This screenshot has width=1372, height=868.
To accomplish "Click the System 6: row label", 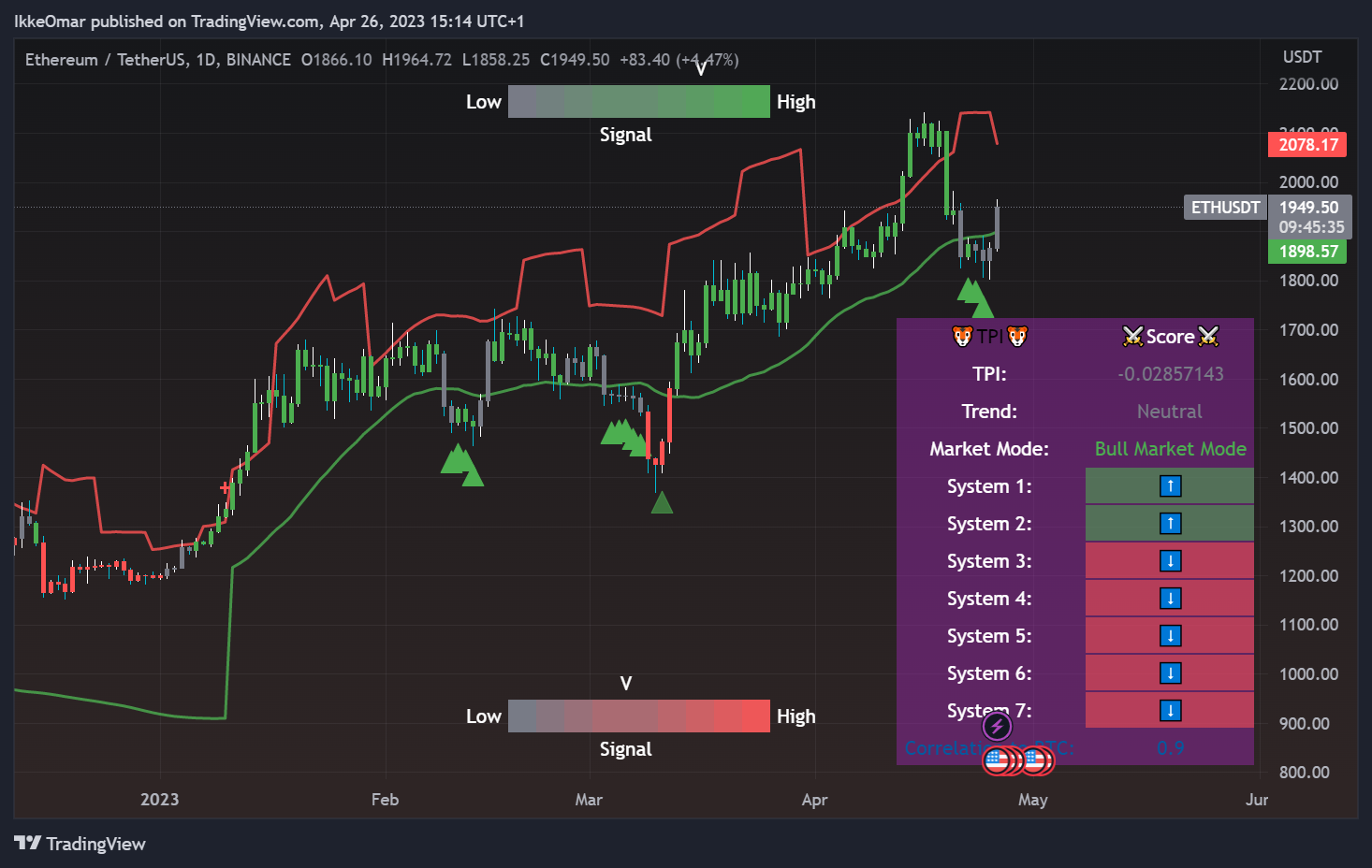I will click(989, 673).
